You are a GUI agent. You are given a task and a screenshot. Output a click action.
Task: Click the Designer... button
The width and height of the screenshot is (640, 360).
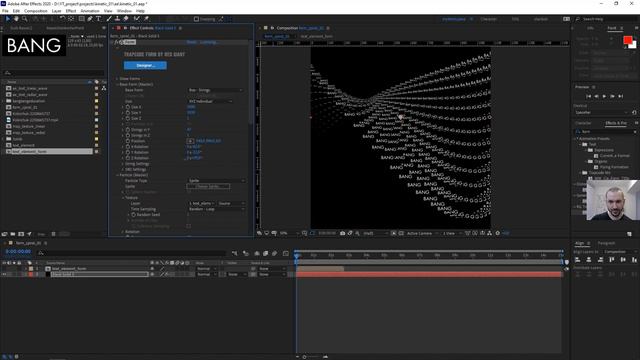tap(145, 65)
